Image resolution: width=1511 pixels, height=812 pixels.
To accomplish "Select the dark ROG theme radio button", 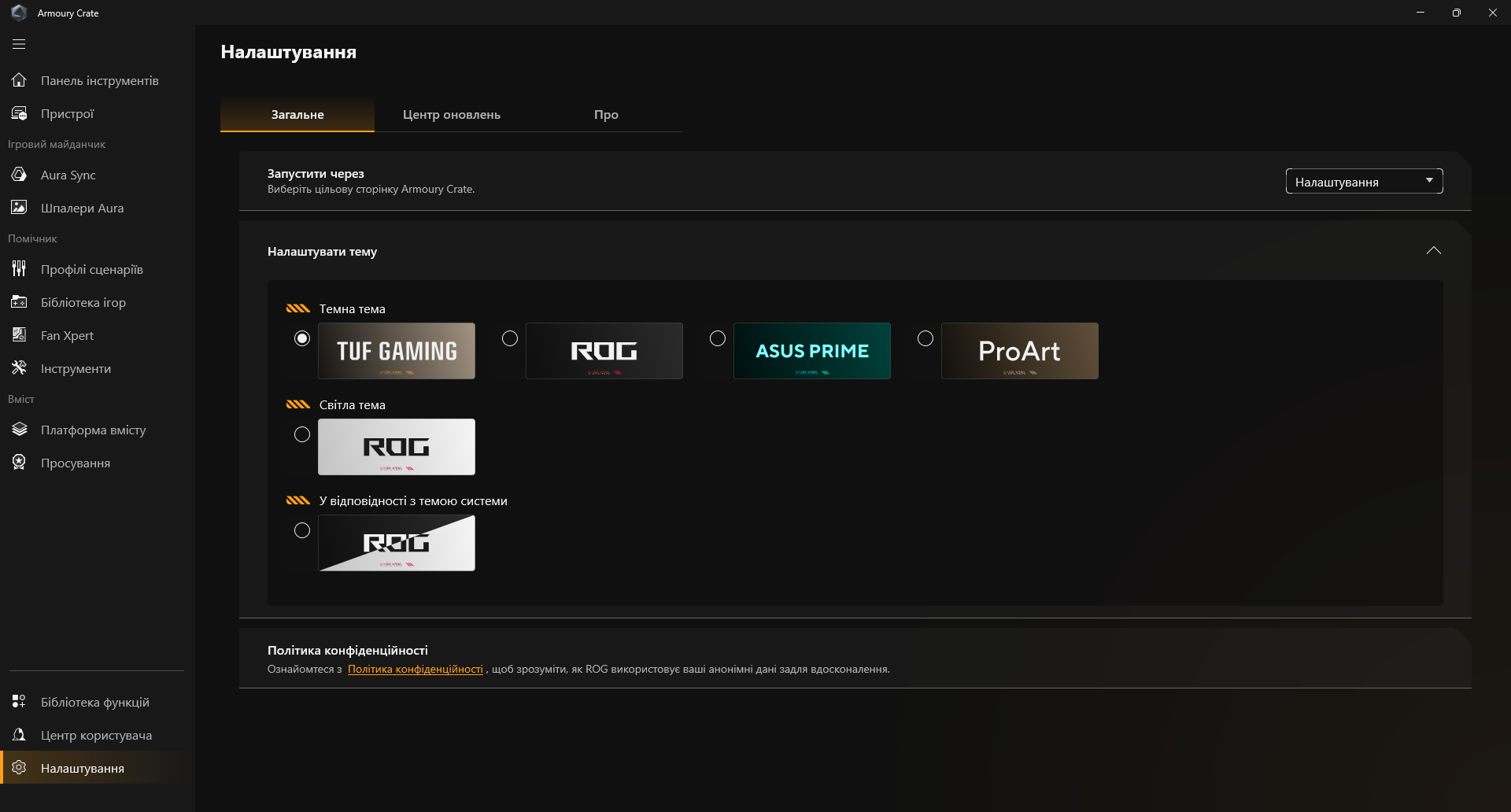I will pos(510,338).
